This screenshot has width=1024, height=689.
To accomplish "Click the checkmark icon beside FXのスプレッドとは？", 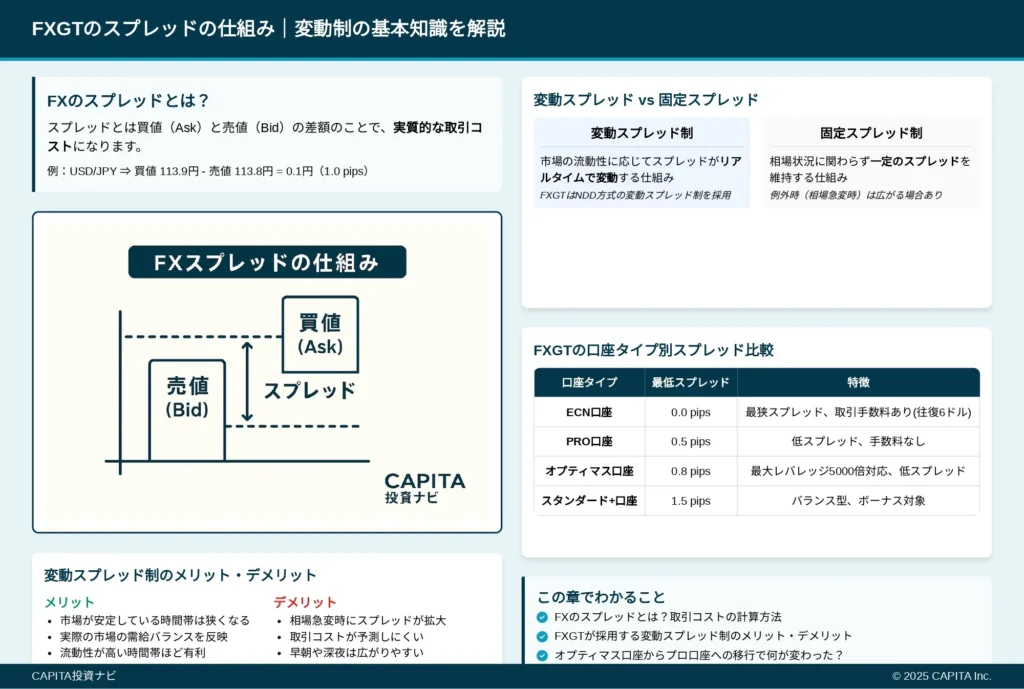I will 542,617.
